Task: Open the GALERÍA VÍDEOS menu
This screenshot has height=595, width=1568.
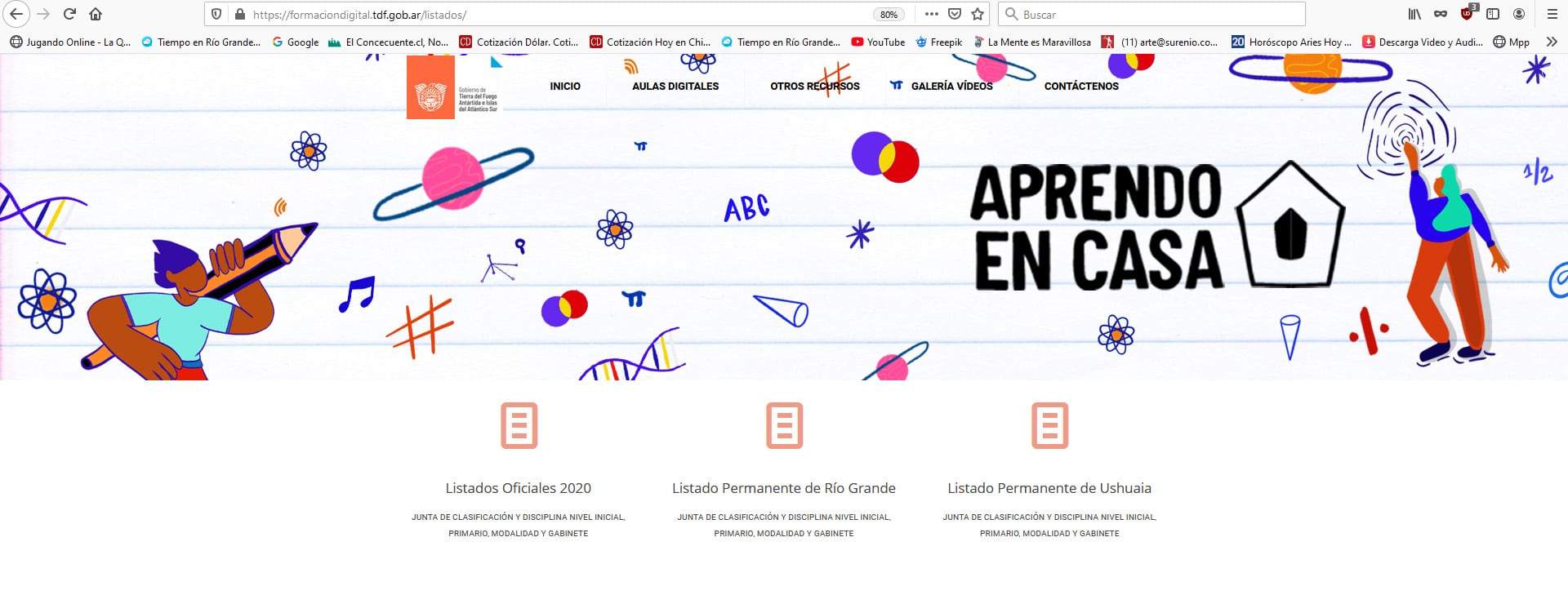Action: coord(951,86)
